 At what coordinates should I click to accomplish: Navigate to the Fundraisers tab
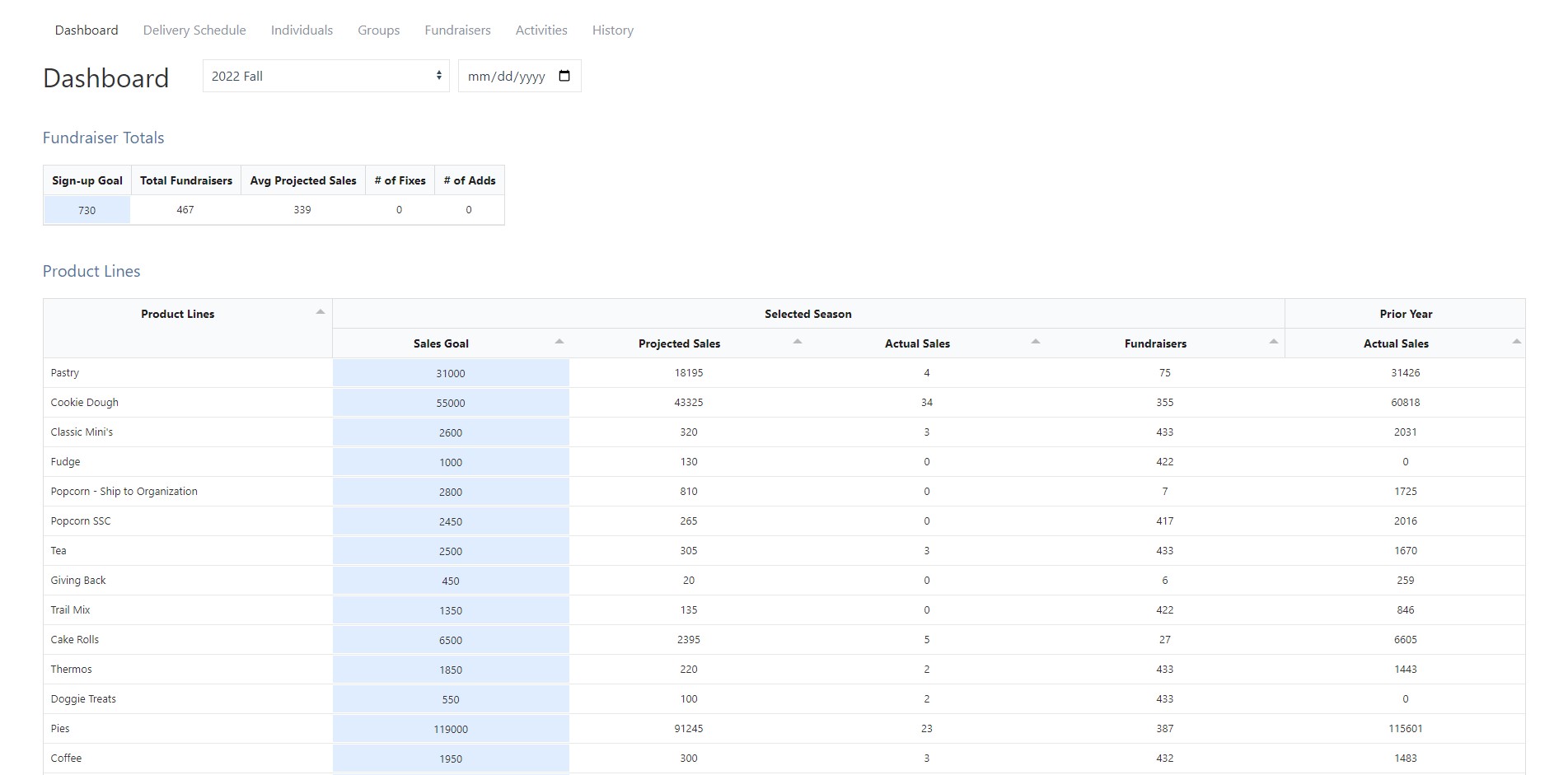point(457,30)
